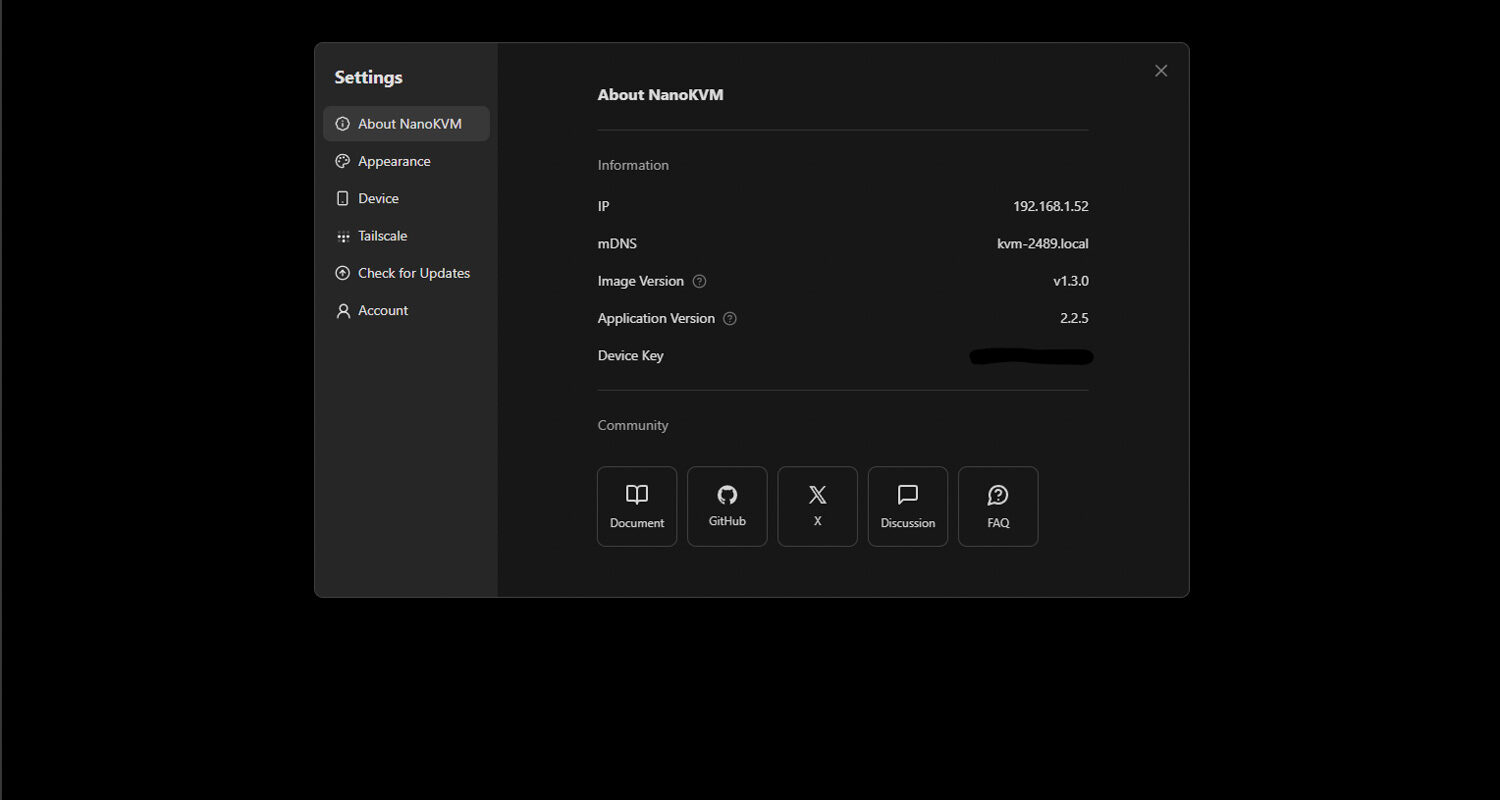1500x800 pixels.
Task: Click the image version value v1.3.0
Action: pos(1071,281)
